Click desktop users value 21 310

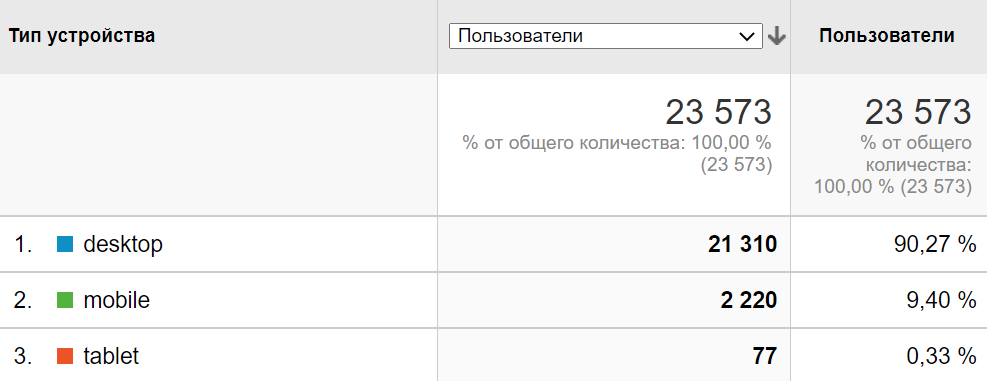[x=742, y=244]
